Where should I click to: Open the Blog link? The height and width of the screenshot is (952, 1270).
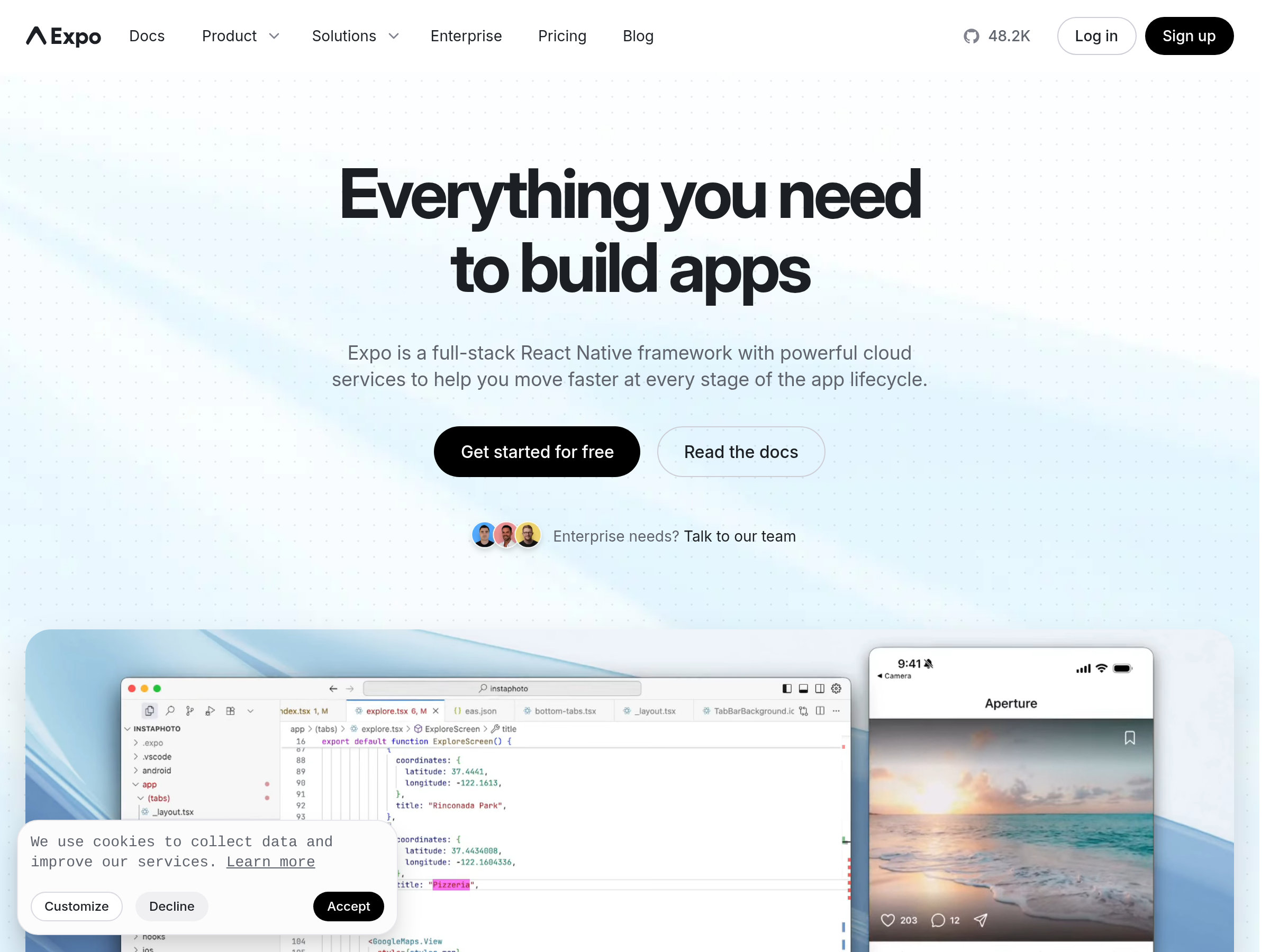[639, 36]
